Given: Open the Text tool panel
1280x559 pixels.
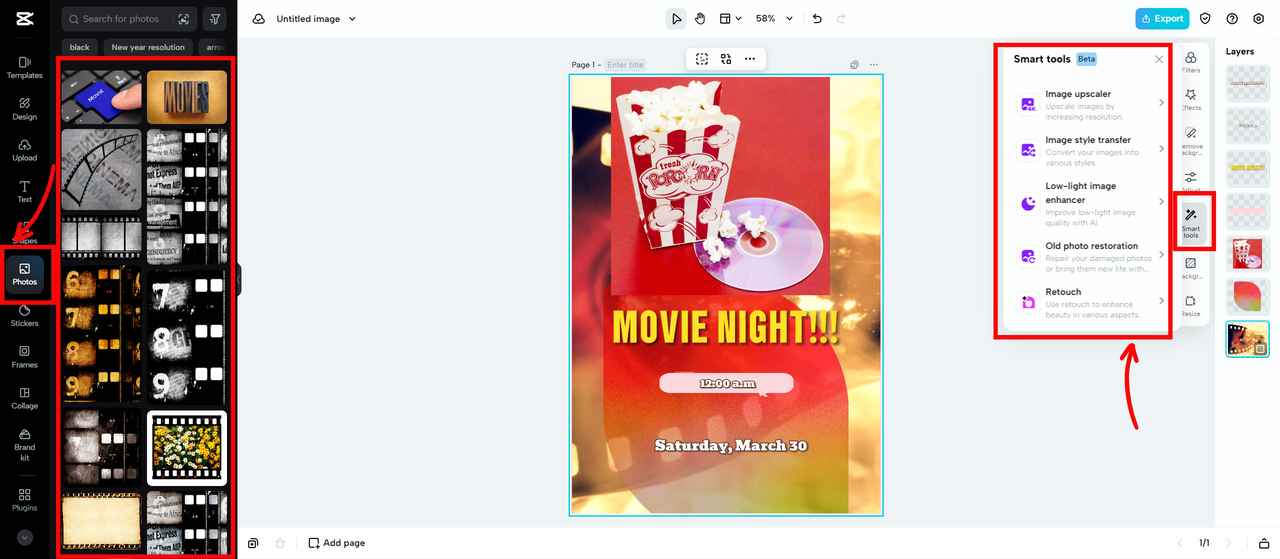Looking at the screenshot, I should tap(24, 191).
